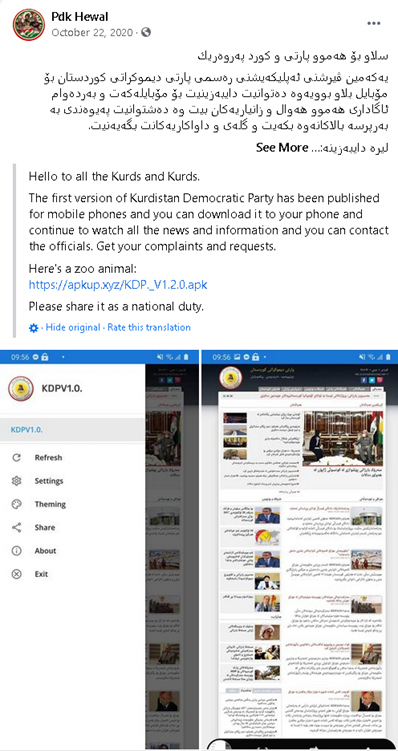Open Pdk Hewal profile name link
The width and height of the screenshot is (398, 751).
[80, 17]
